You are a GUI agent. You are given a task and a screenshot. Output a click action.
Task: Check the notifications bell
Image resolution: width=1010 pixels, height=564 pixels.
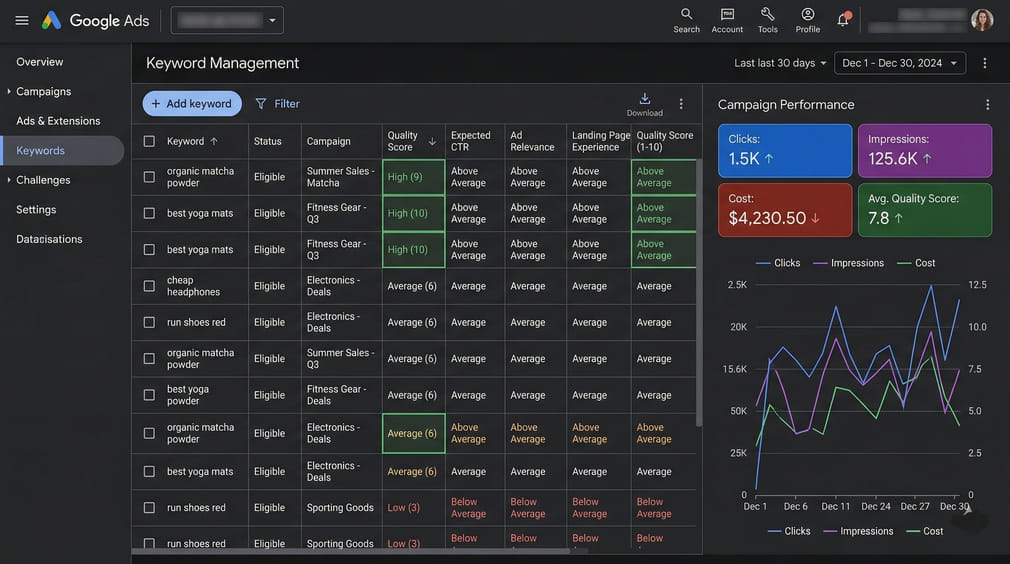point(843,19)
